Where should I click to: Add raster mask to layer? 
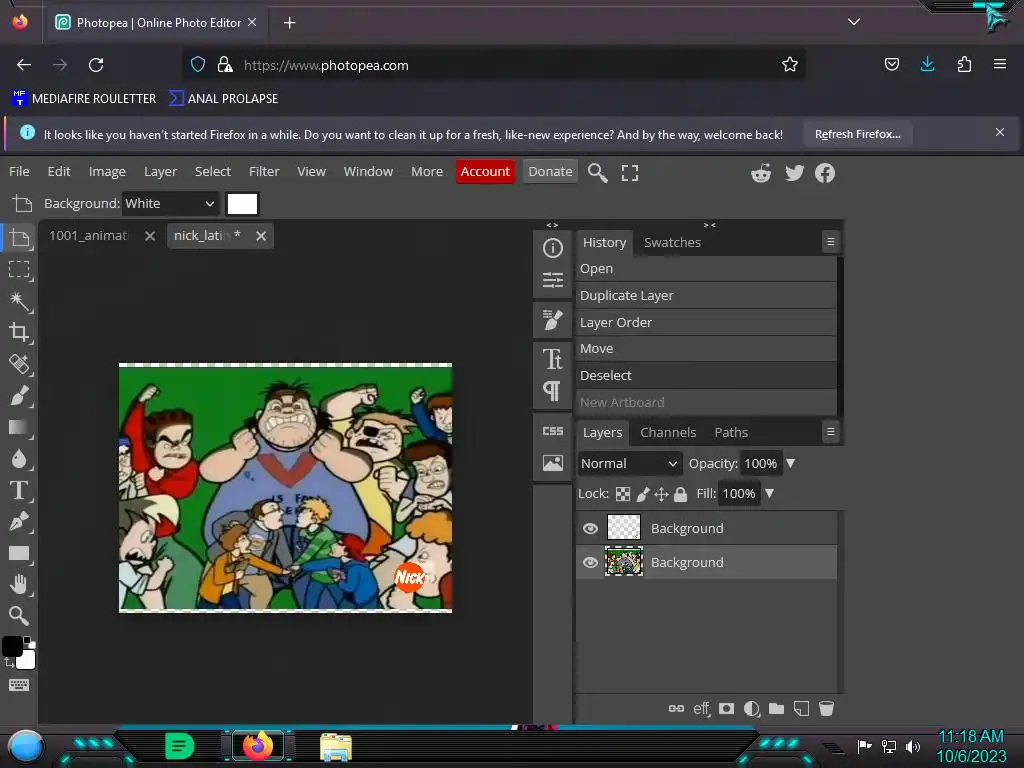coord(726,709)
